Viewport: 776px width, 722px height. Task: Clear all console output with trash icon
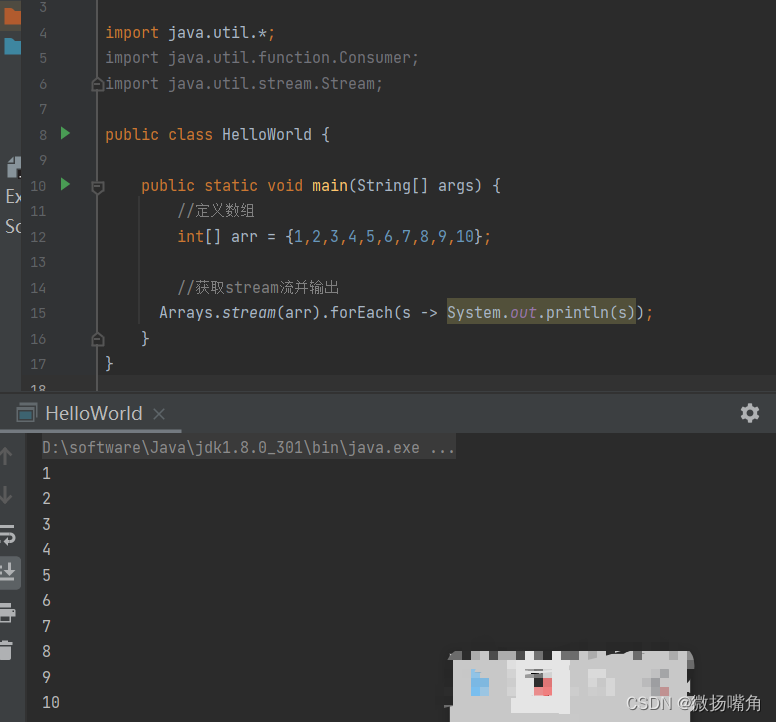pyautogui.click(x=7, y=650)
